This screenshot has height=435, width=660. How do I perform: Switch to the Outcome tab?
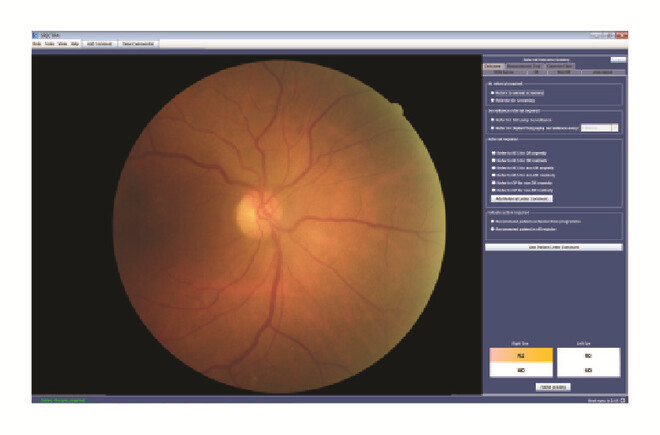click(493, 66)
